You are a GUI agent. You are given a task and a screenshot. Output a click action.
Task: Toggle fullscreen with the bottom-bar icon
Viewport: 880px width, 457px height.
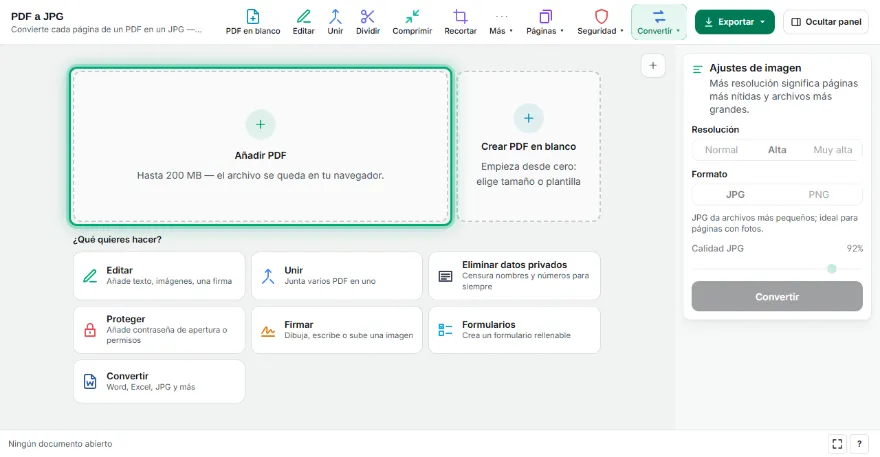coord(837,444)
